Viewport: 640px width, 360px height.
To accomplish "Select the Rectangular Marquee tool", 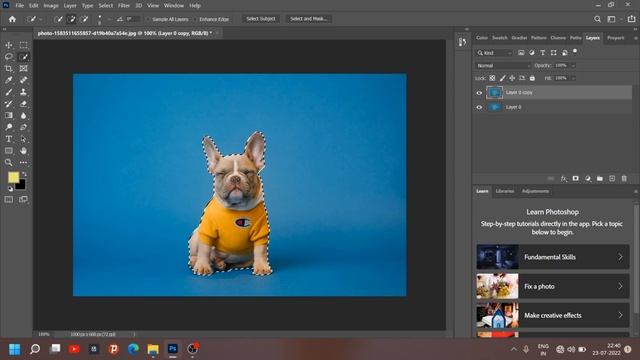I will (23, 45).
